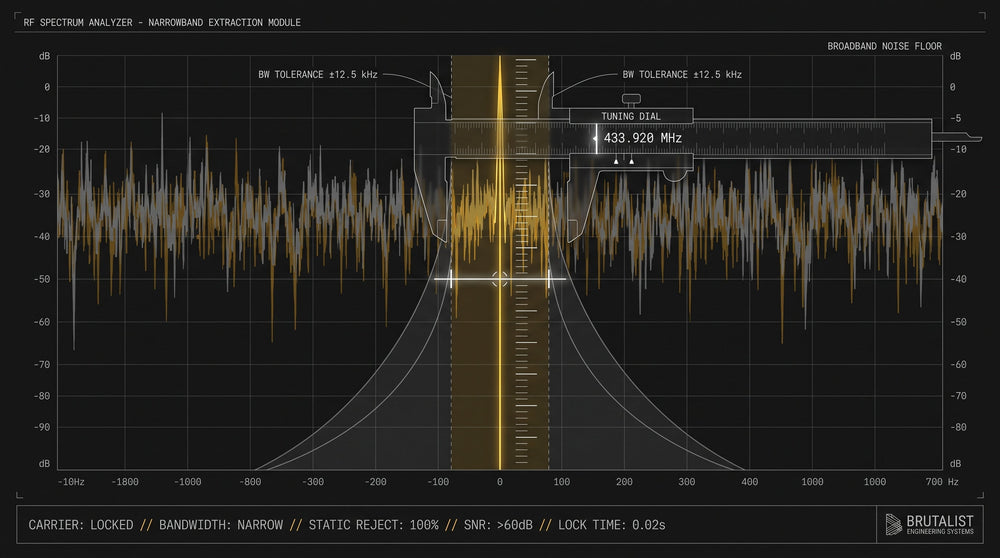Screen dimensions: 1000x558
Task: Click the -100 frequency axis label
Action: tap(438, 482)
